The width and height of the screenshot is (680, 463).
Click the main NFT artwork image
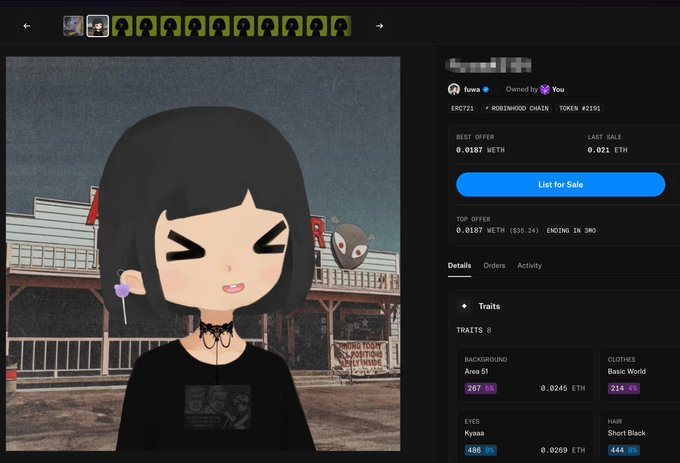[203, 254]
